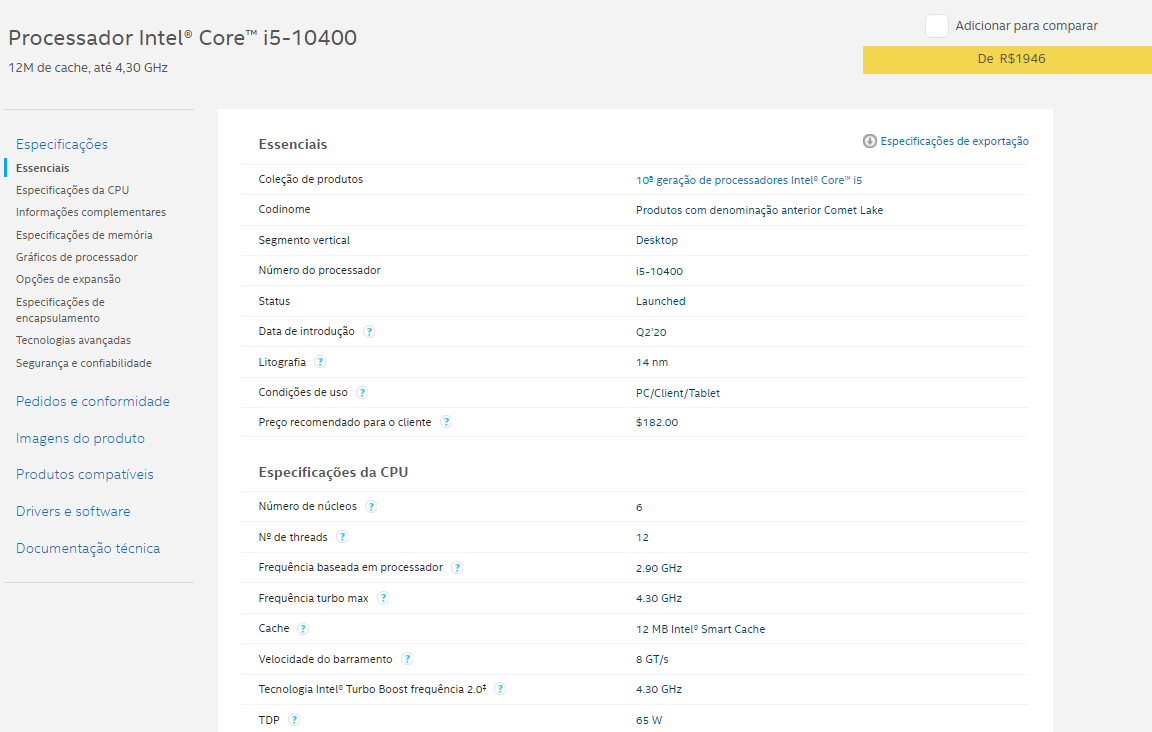Viewport: 1152px width, 732px height.
Task: Click the Desktop segment value
Action: tap(657, 240)
